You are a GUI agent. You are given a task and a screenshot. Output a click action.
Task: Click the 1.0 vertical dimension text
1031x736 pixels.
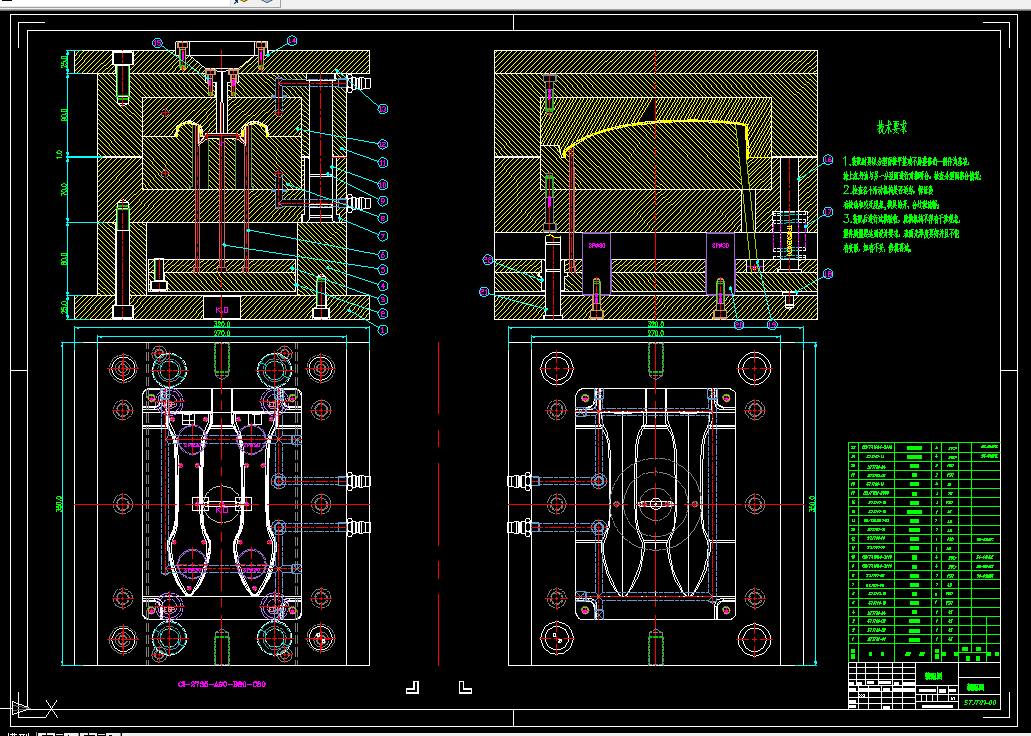(x=60, y=155)
